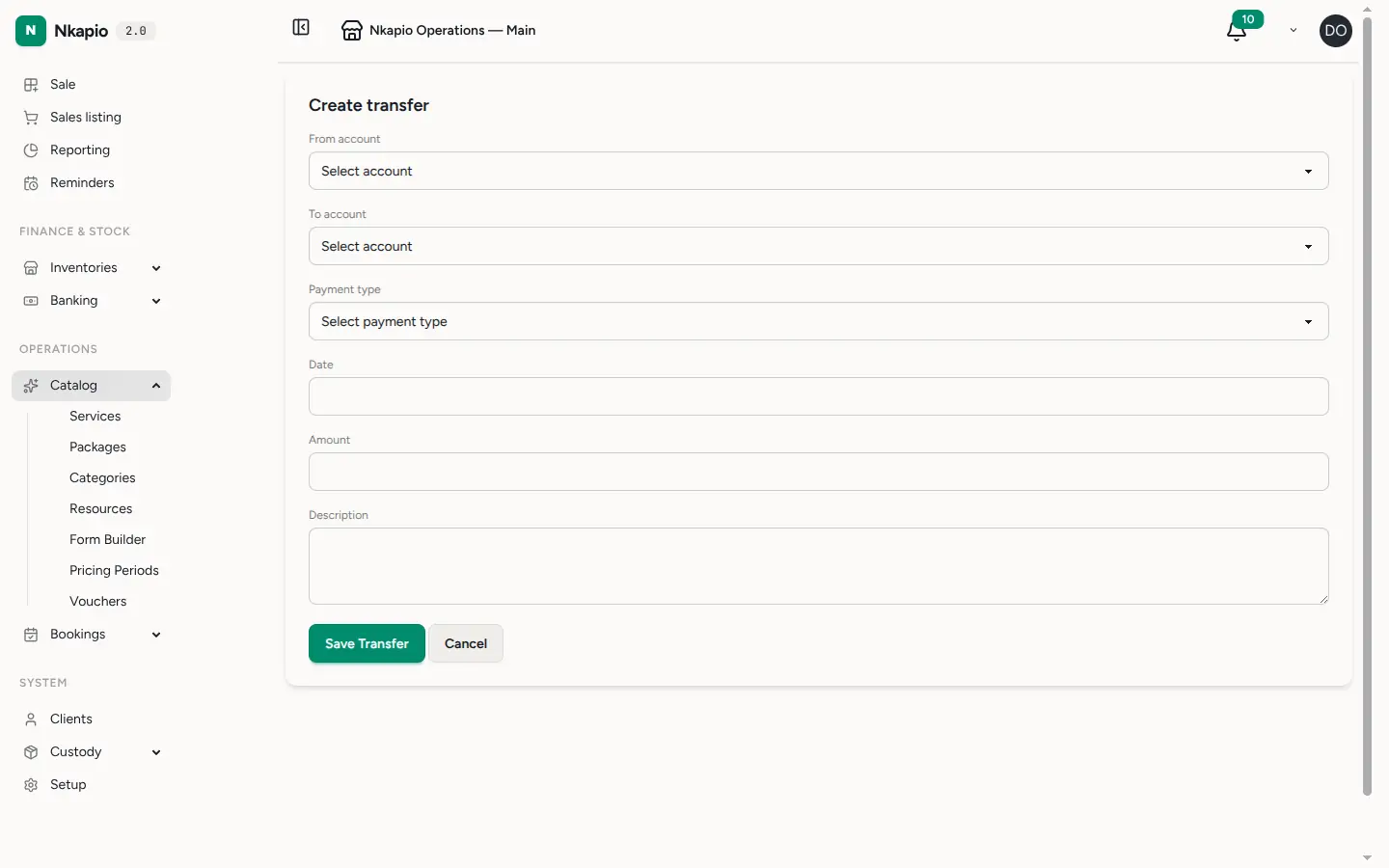Click the Sales listing cart icon

(x=31, y=118)
